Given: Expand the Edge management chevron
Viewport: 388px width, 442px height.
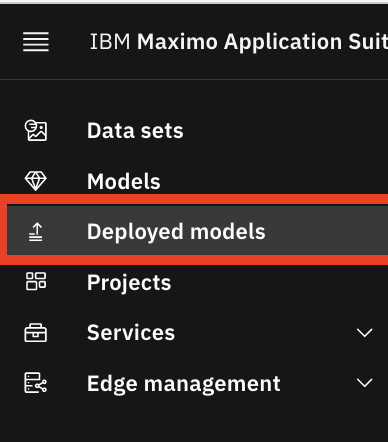Looking at the screenshot, I should (x=364, y=383).
